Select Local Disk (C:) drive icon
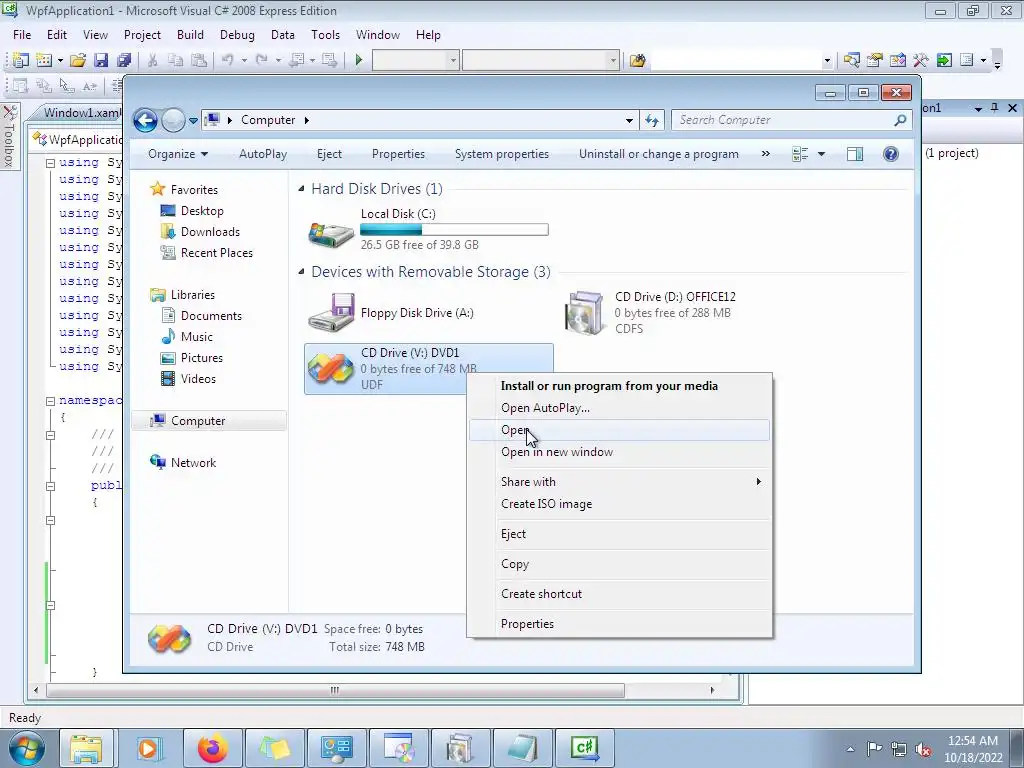The height and width of the screenshot is (768, 1024). [332, 233]
